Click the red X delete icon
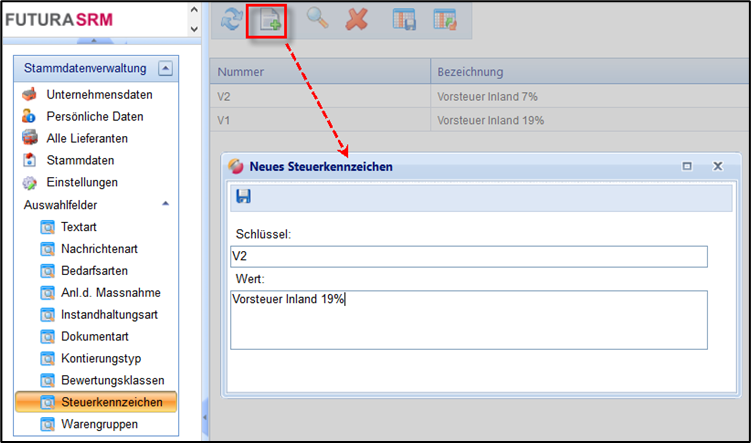751x443 pixels. [356, 21]
